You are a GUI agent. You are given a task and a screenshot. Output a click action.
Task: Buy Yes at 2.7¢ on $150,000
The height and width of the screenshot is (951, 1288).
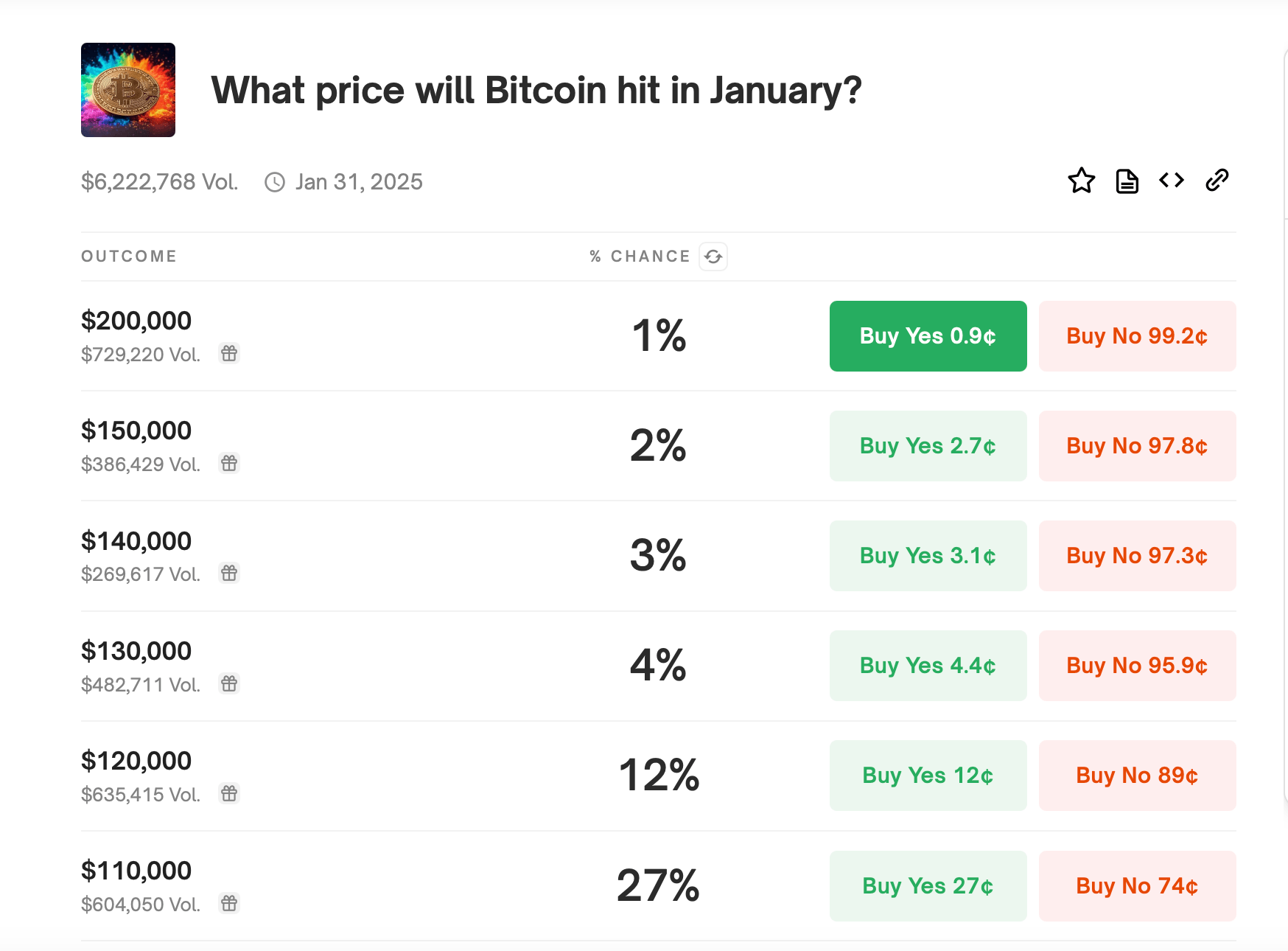pos(928,446)
